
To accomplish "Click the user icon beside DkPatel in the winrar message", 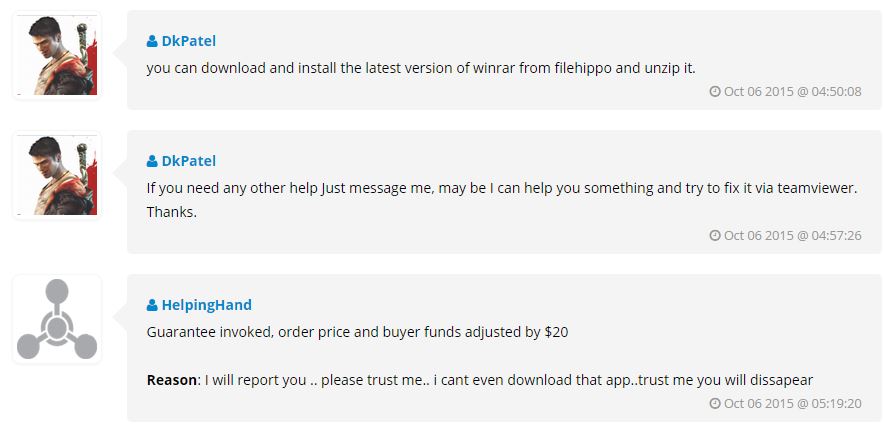I will point(152,42).
